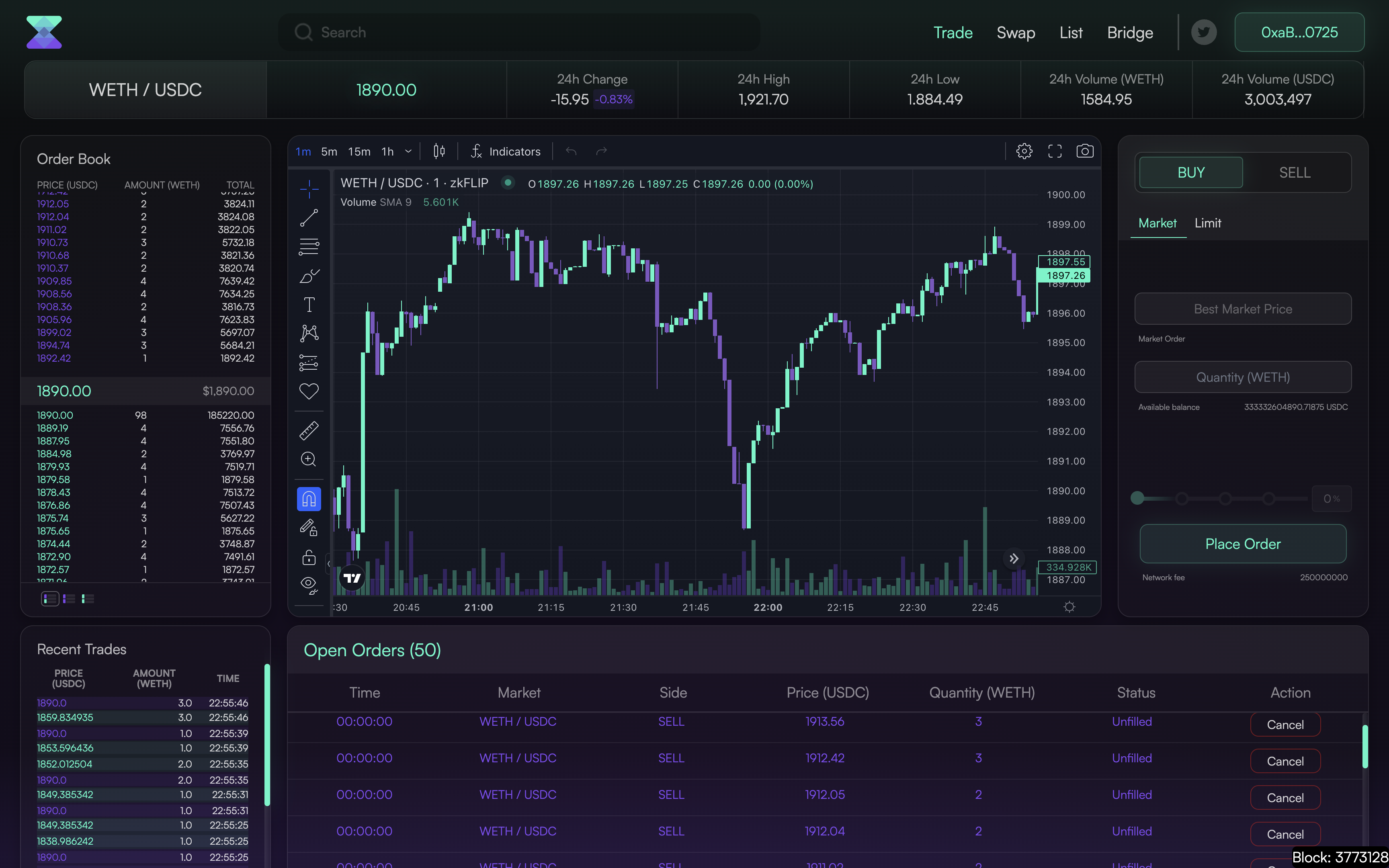
Task: Select the trend line drawing tool
Action: point(309,217)
